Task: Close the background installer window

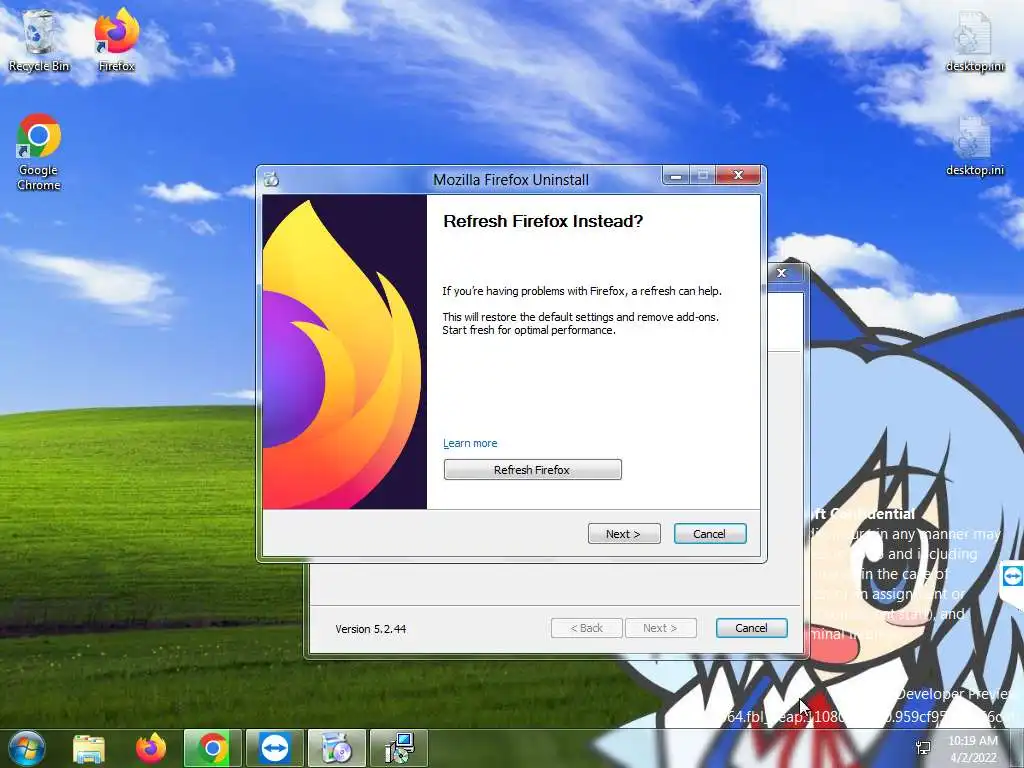Action: pyautogui.click(x=782, y=273)
